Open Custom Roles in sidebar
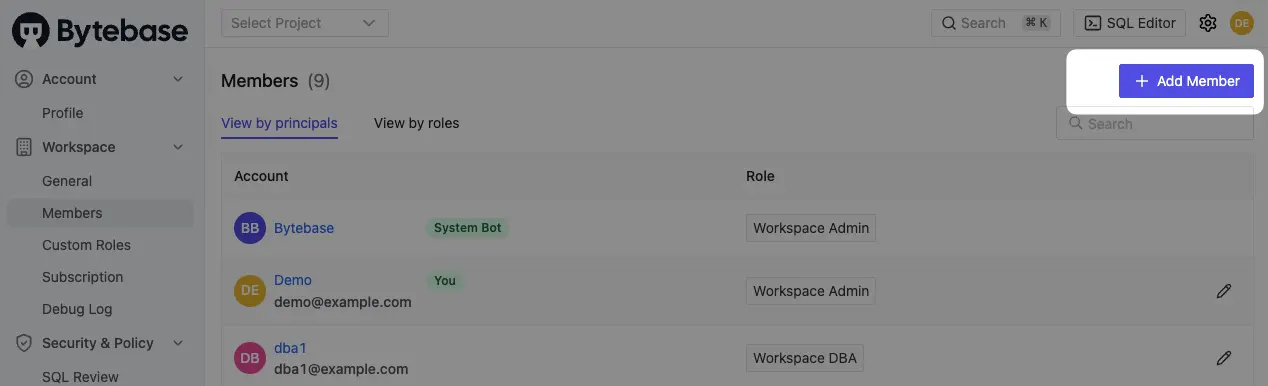Screen dimensions: 1268x386 point(86,245)
